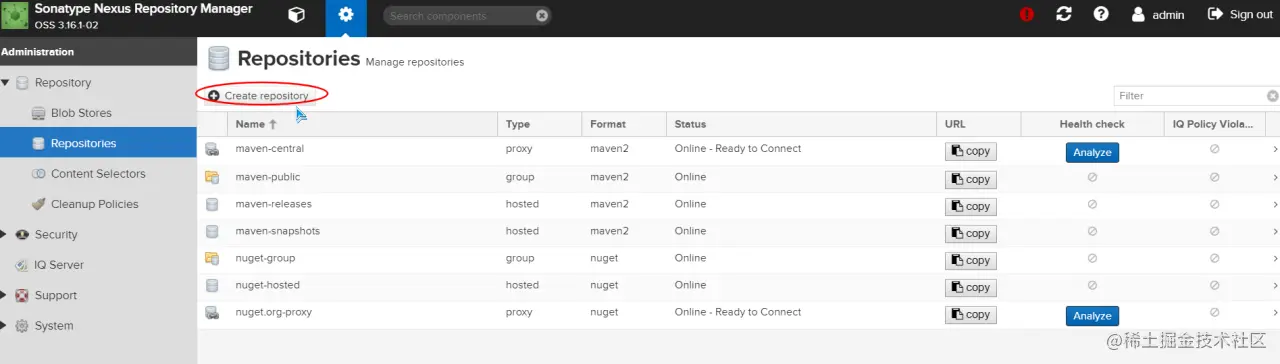Select Repositories in sidebar
Viewport: 1280px width, 364px height.
98,143
